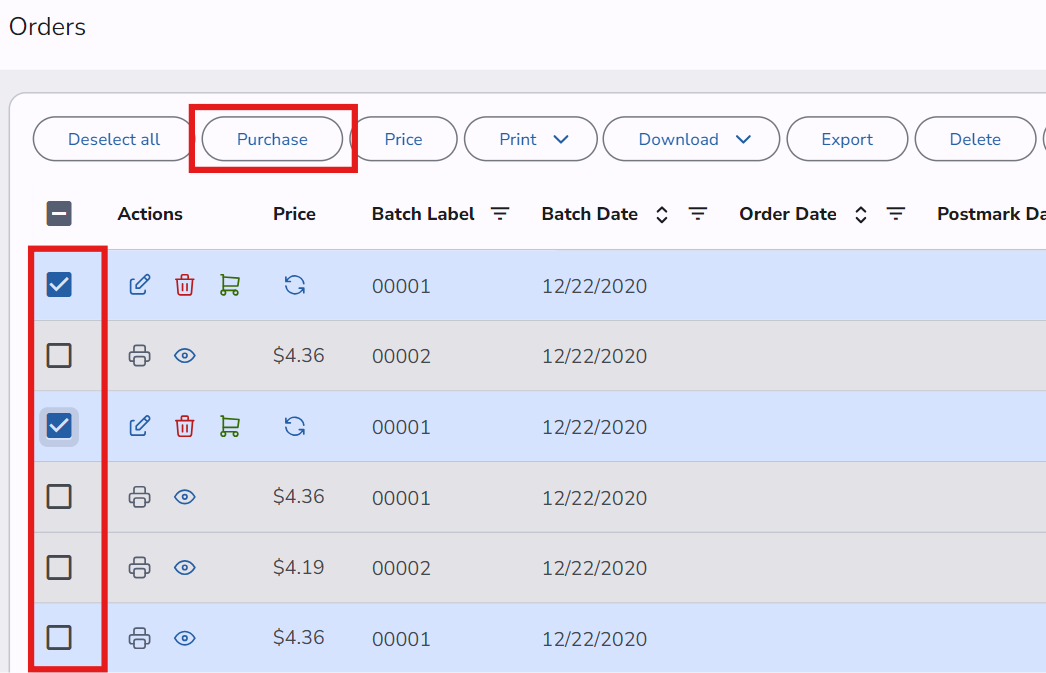Sort by Order Date column arrows
This screenshot has width=1046, height=673.
click(860, 214)
